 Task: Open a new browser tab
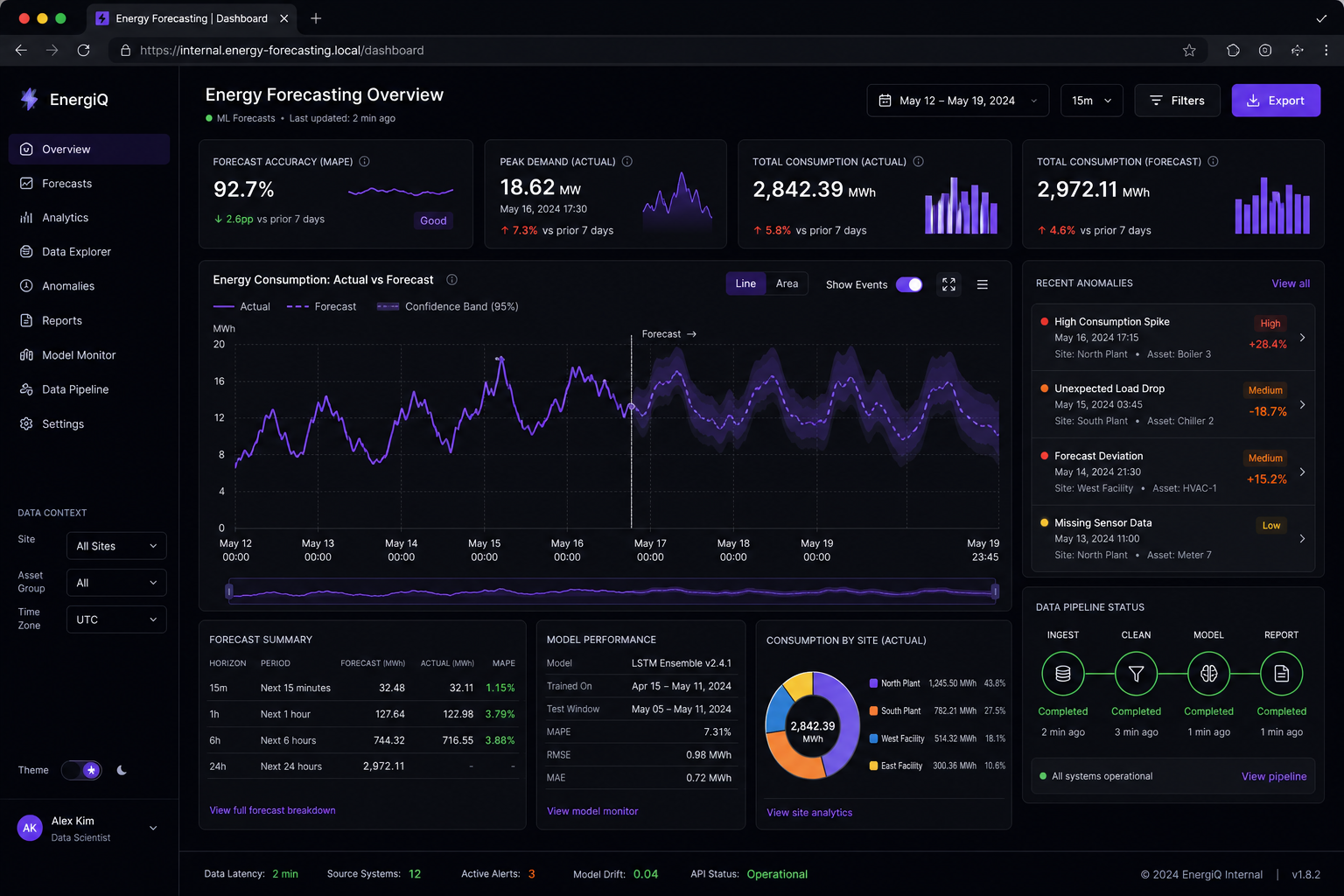[x=316, y=18]
